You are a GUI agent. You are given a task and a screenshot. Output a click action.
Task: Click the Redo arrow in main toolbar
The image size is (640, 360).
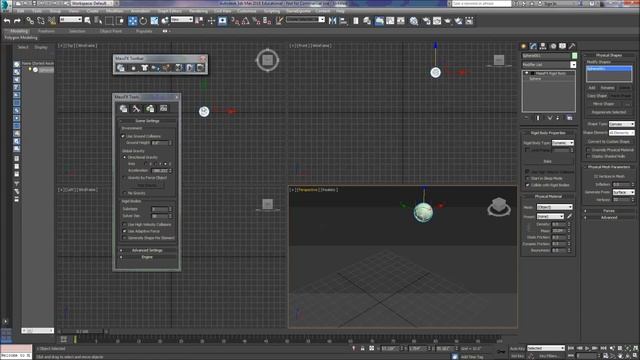pos(17,21)
